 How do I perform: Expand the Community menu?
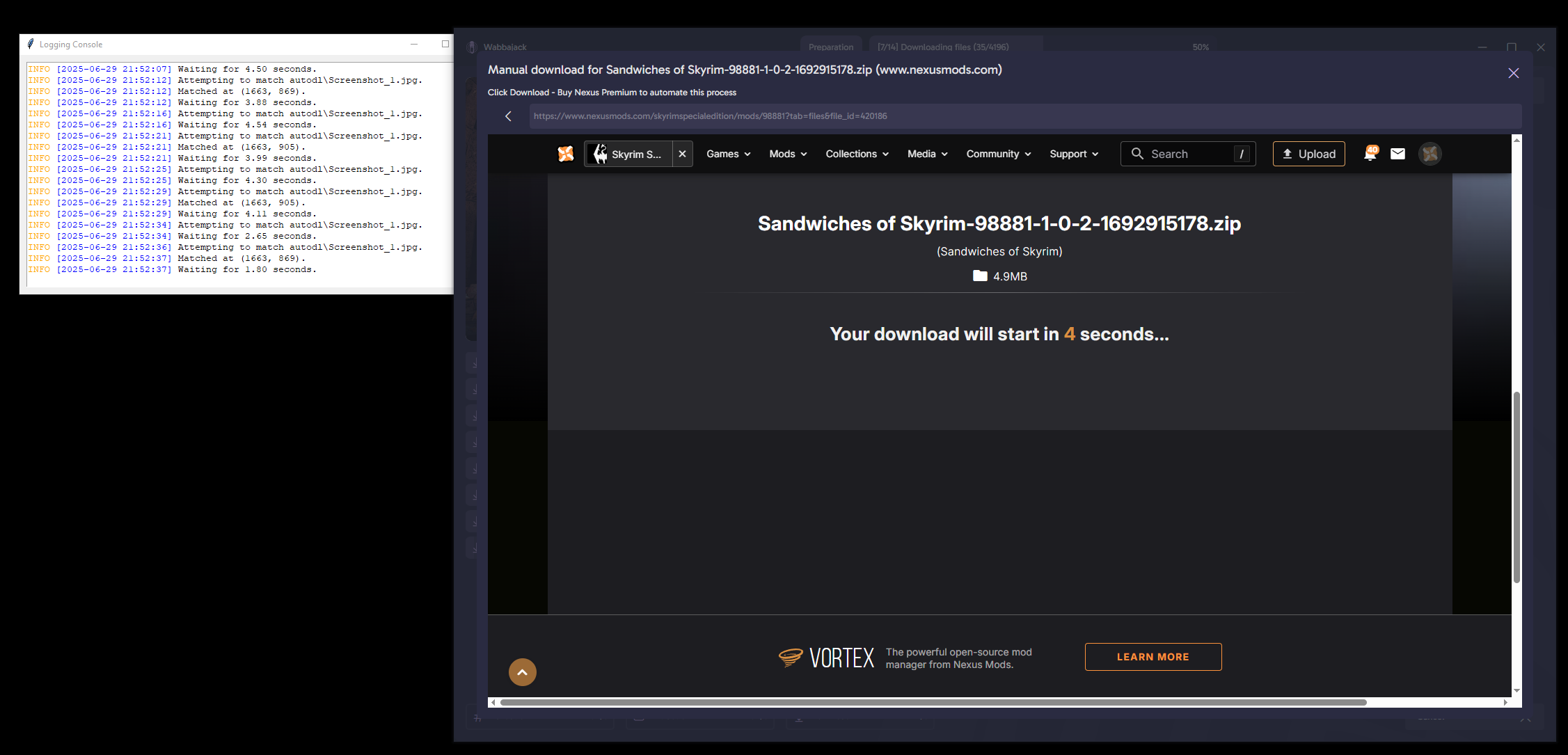point(999,154)
